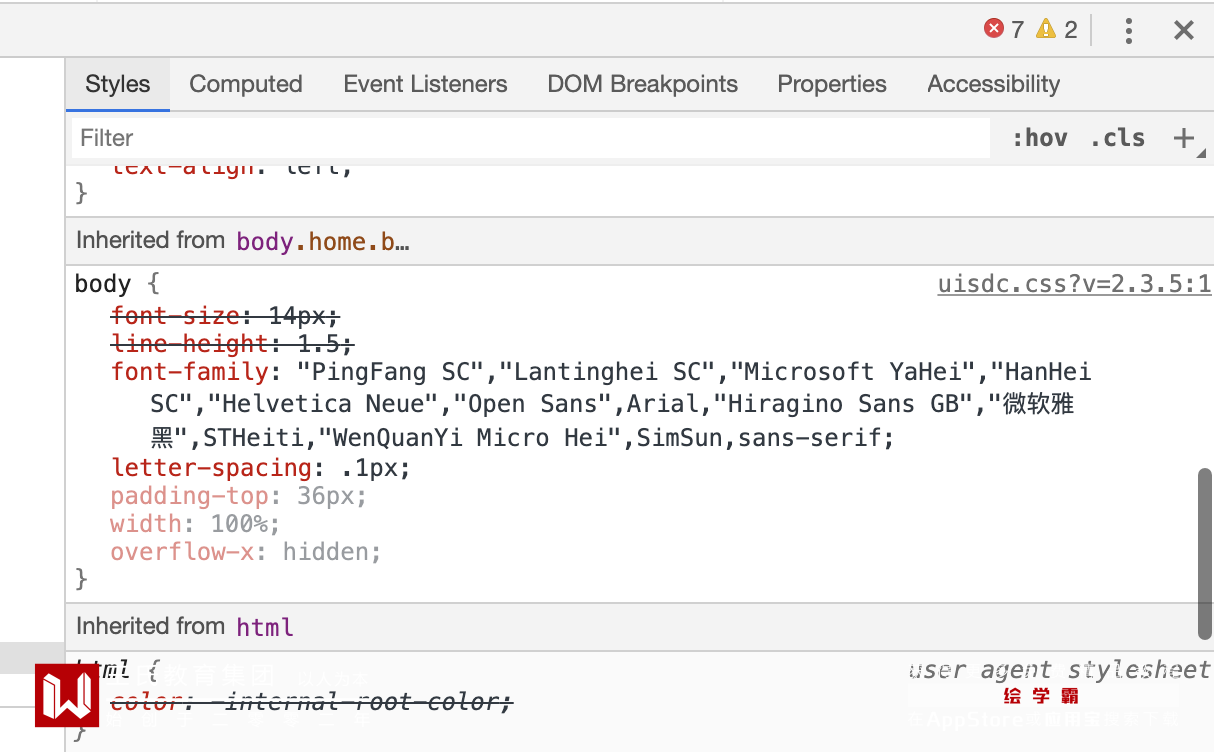Click the font-family property name
This screenshot has width=1214, height=752.
(190, 372)
